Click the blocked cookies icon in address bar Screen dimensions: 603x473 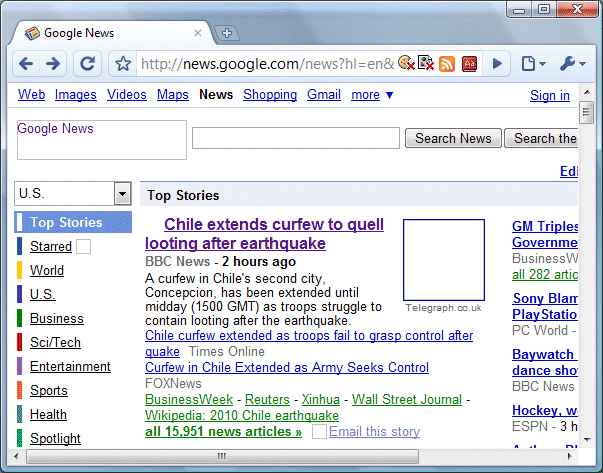pos(406,63)
